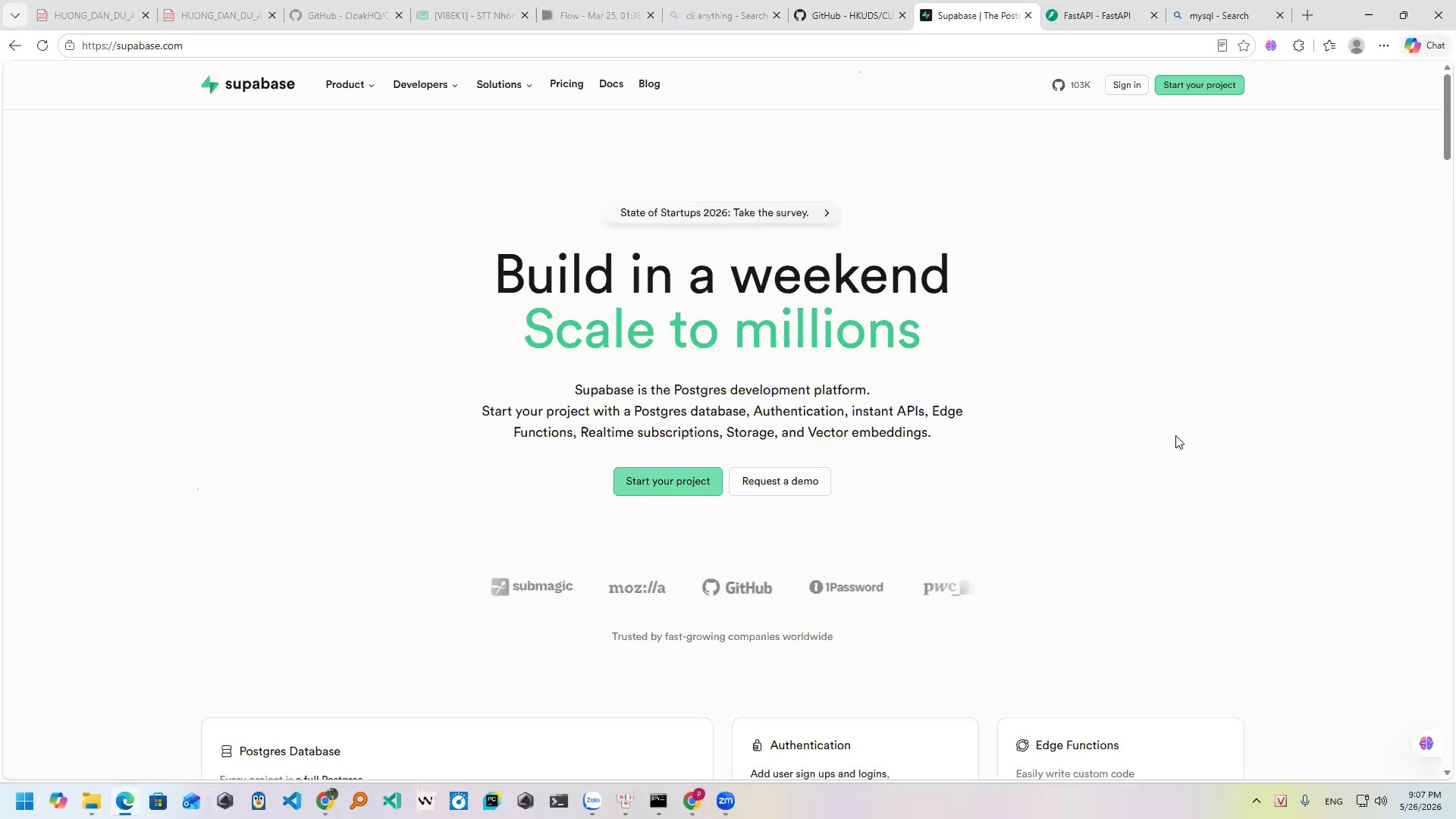Viewport: 1456px width, 819px height.
Task: Click Sign in
Action: pyautogui.click(x=1127, y=85)
